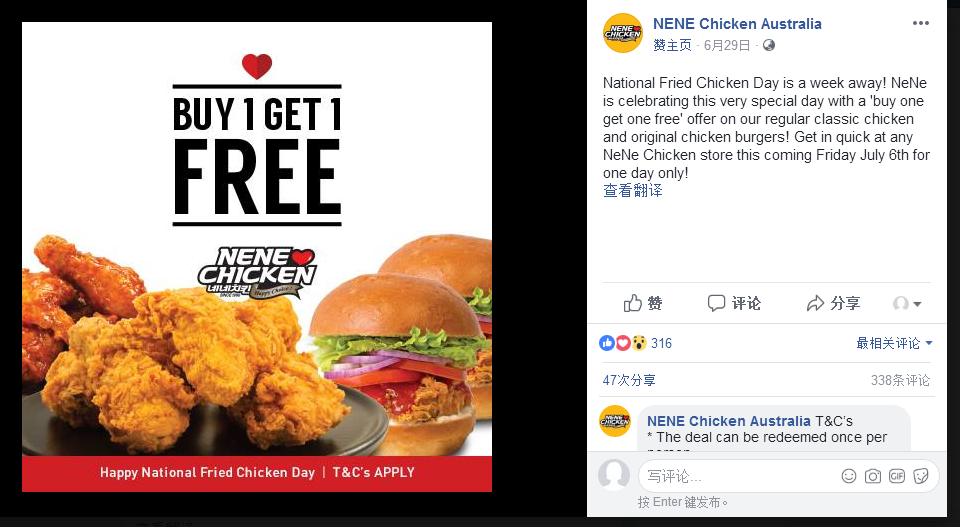
Task: Attach a photo with the camera icon
Action: click(x=872, y=476)
